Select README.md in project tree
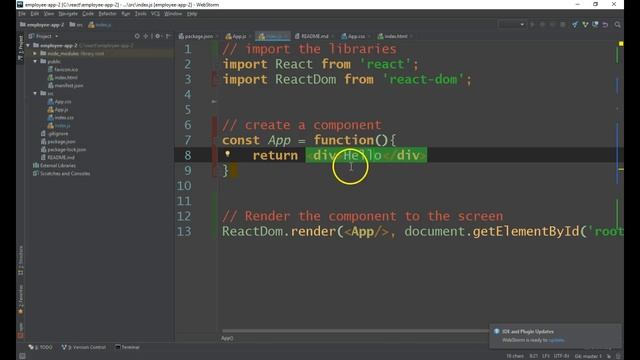This screenshot has height=360, width=640. [x=58, y=158]
